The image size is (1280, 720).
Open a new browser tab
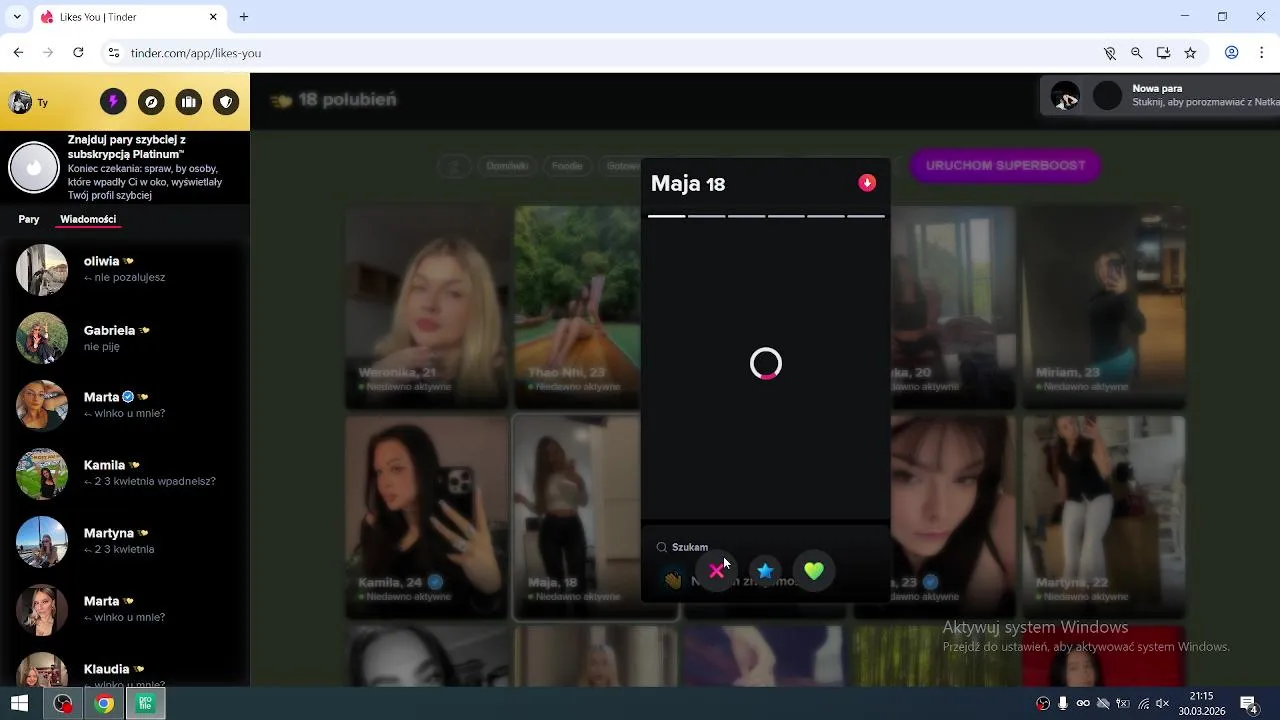click(244, 17)
